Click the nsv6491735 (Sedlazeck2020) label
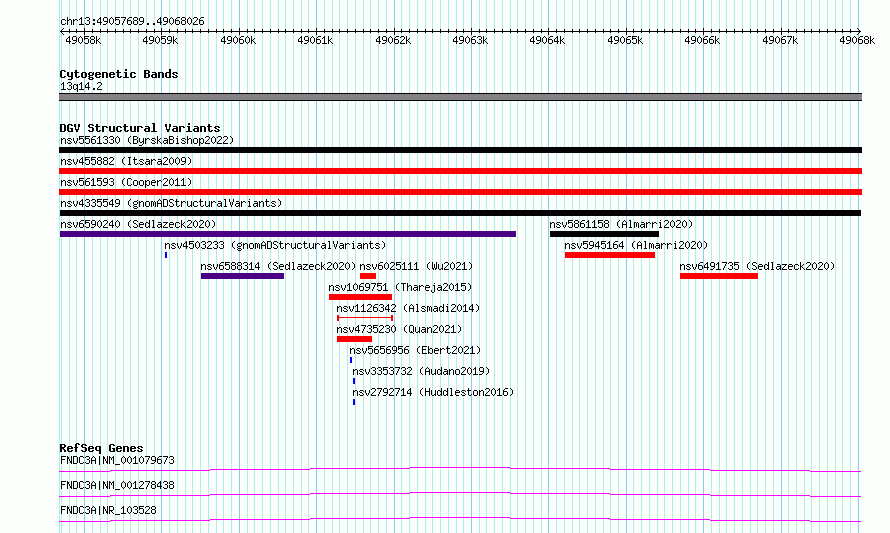The width and height of the screenshot is (890, 533). (757, 266)
